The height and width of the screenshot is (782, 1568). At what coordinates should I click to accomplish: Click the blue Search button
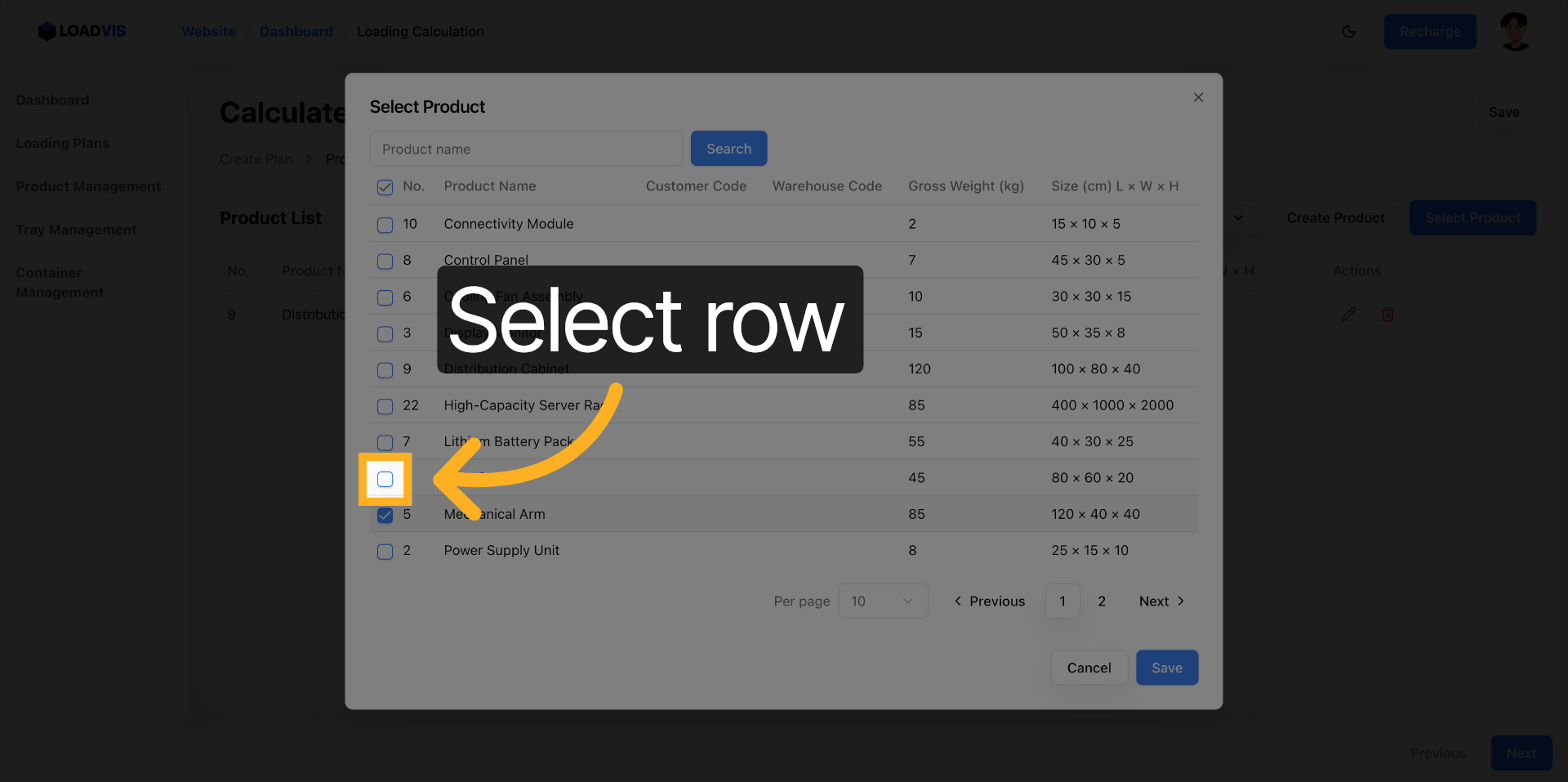coord(728,149)
